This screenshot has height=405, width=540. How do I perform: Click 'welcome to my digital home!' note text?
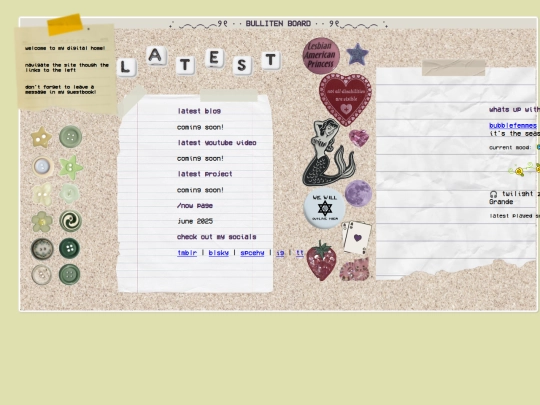pyautogui.click(x=65, y=48)
